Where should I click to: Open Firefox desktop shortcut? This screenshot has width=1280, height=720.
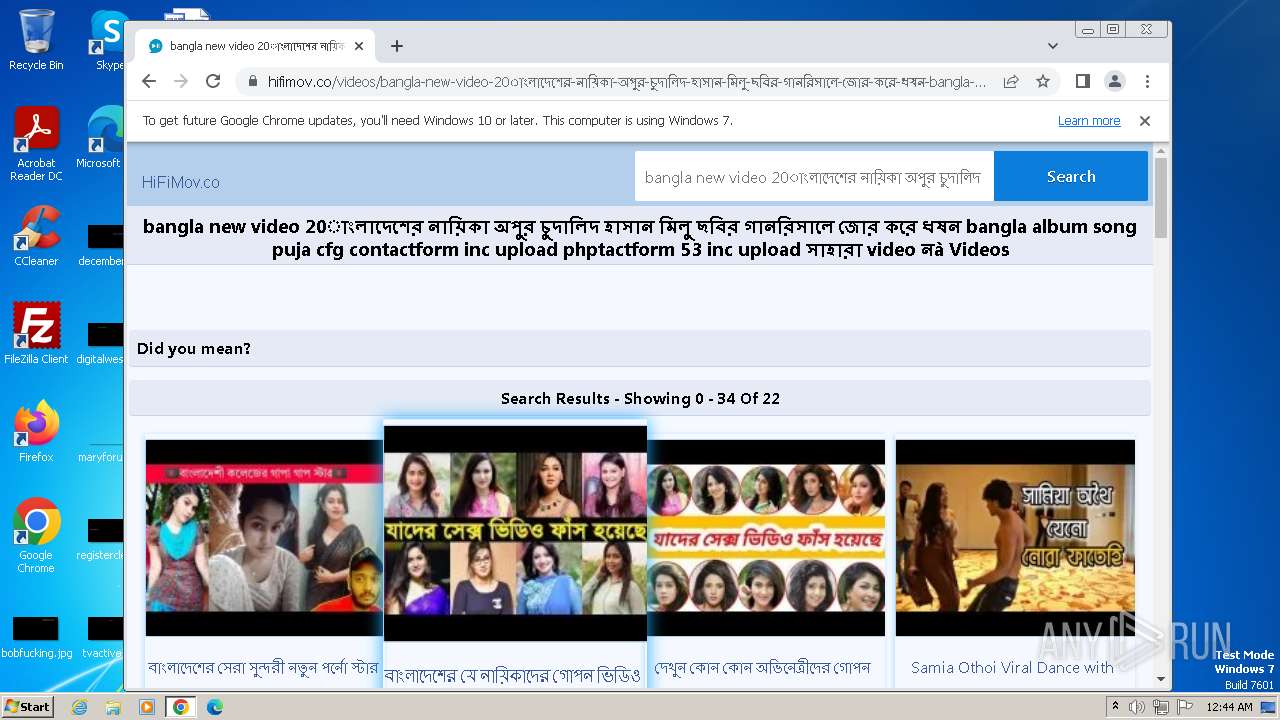36,431
